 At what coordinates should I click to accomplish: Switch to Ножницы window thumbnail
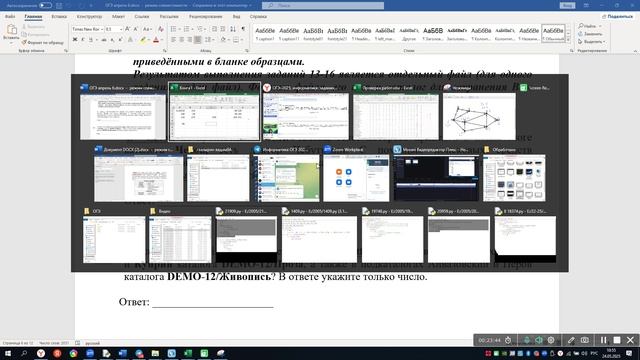click(479, 112)
